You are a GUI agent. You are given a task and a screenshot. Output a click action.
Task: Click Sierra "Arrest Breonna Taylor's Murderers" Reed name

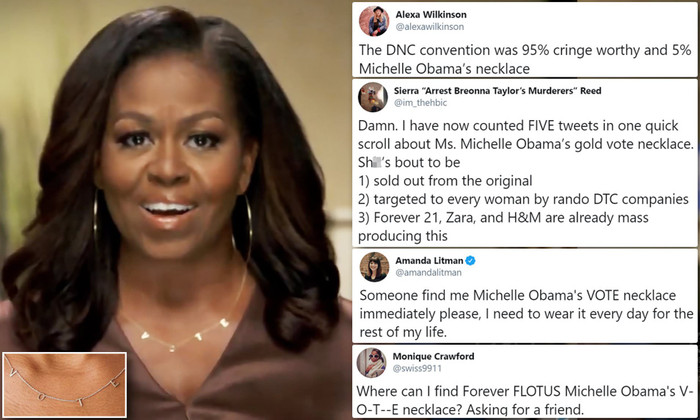497,91
